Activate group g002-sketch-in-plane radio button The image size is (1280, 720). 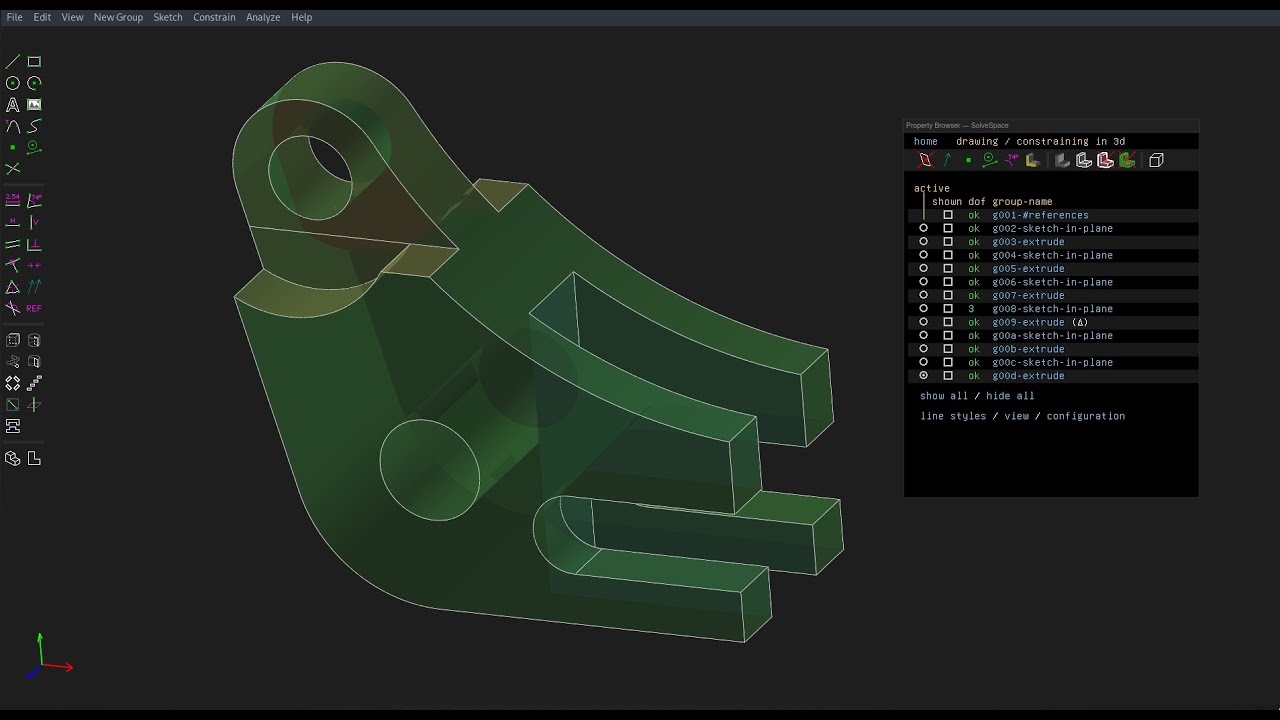click(x=923, y=228)
